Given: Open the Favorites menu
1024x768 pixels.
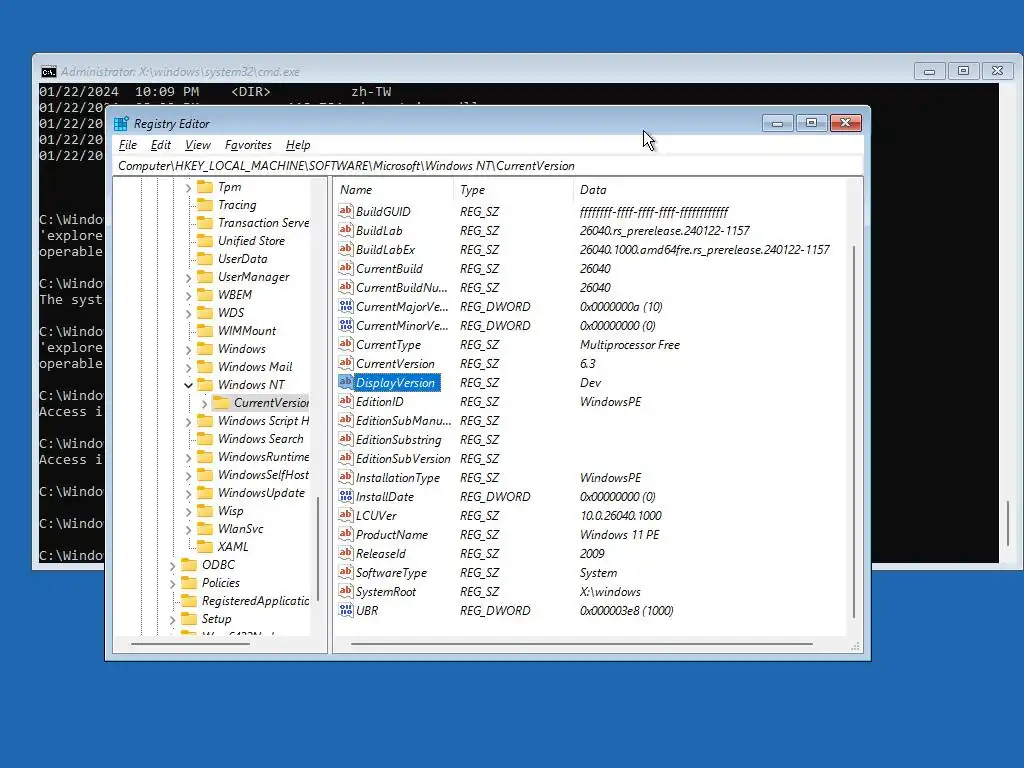Looking at the screenshot, I should 248,145.
